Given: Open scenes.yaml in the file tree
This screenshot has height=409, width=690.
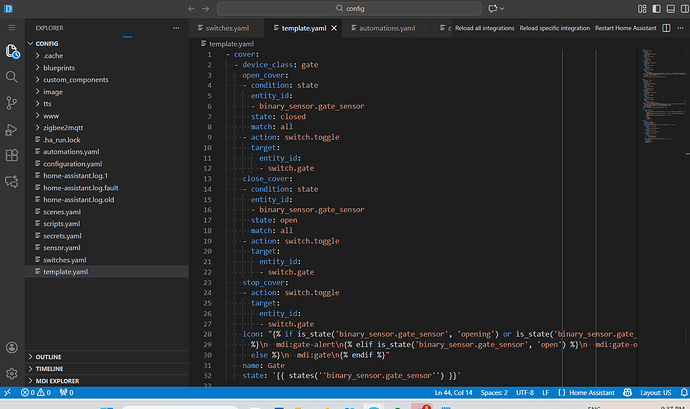Looking at the screenshot, I should click(107, 212).
